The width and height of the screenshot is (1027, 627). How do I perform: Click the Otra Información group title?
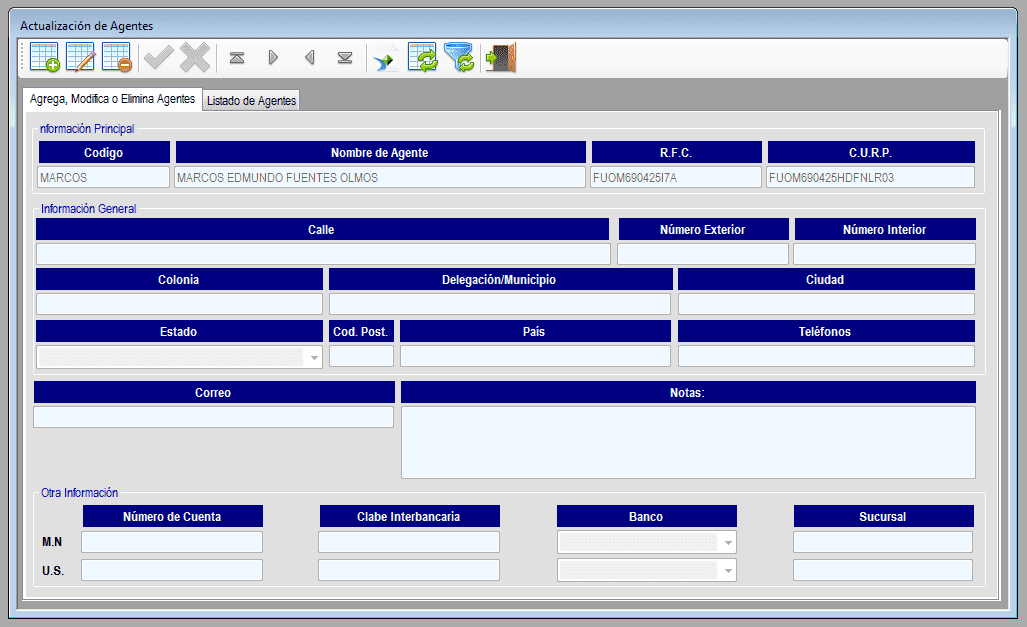coord(79,493)
